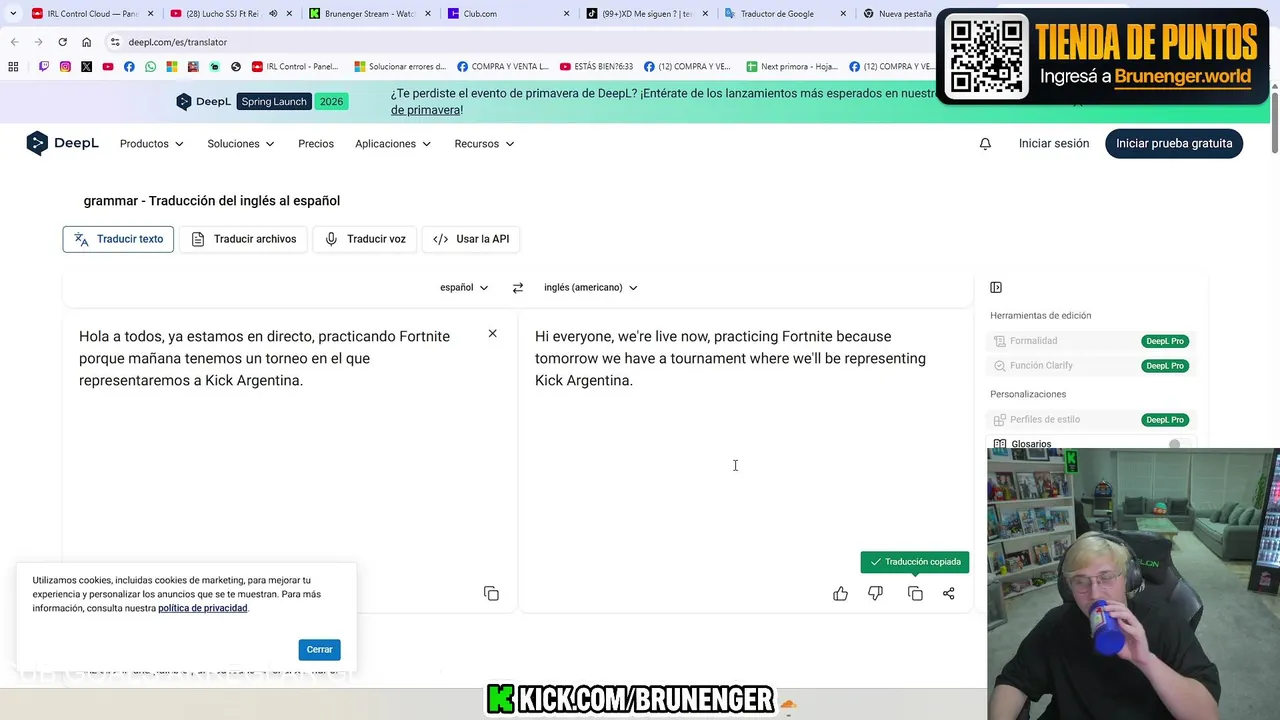
Task: Open the evento de primavera banner link
Action: click(x=426, y=110)
